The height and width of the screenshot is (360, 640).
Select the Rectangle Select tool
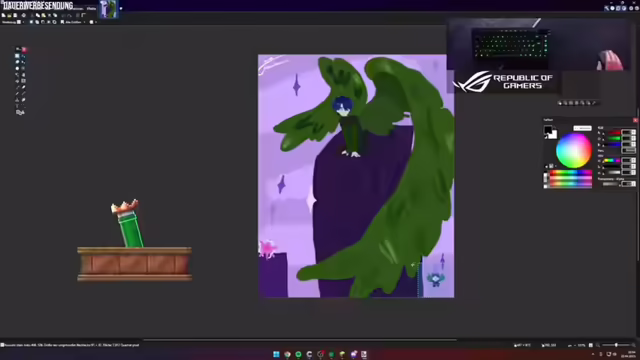tap(17, 56)
